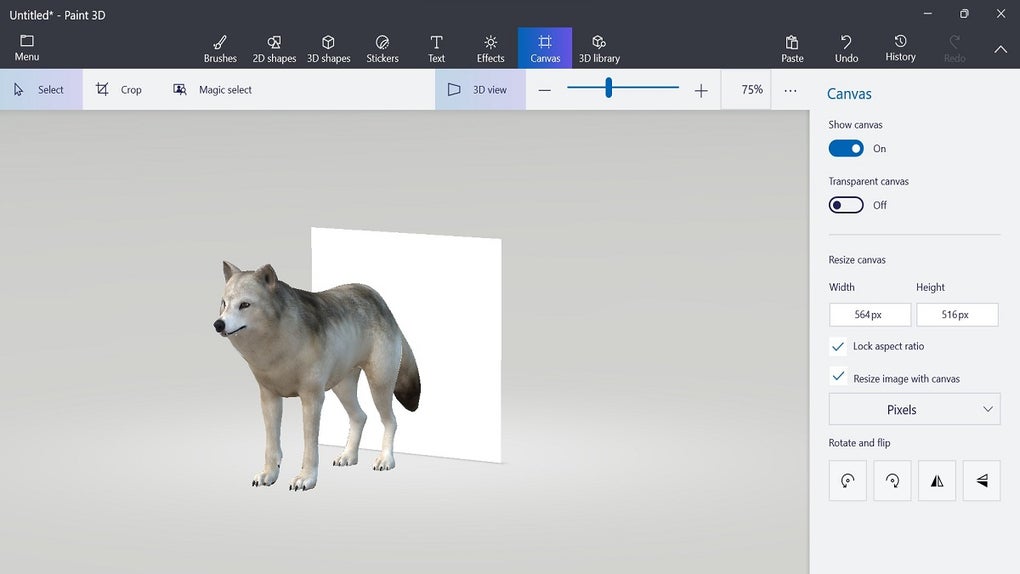The height and width of the screenshot is (574, 1020).
Task: Click the Magic select tool
Action: [x=212, y=90]
